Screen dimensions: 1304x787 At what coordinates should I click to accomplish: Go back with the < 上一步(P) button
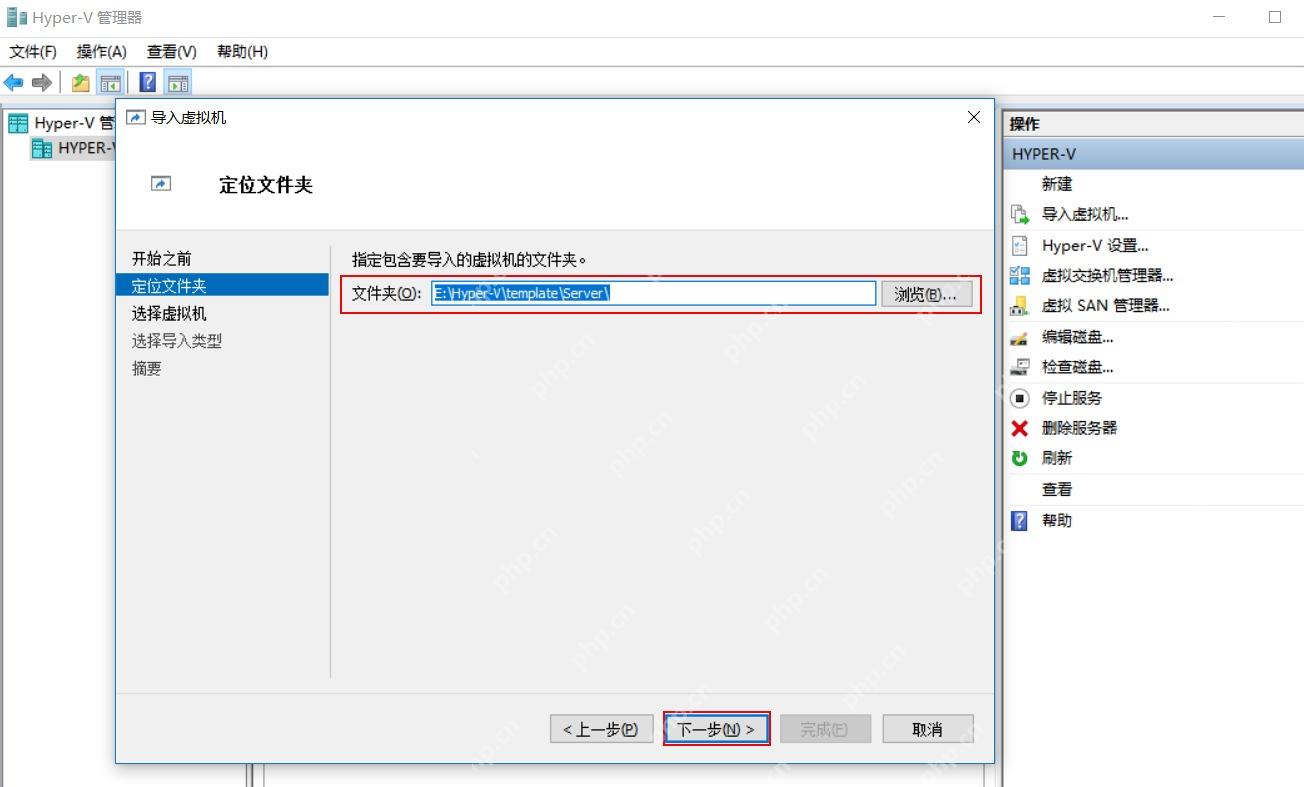coord(601,729)
